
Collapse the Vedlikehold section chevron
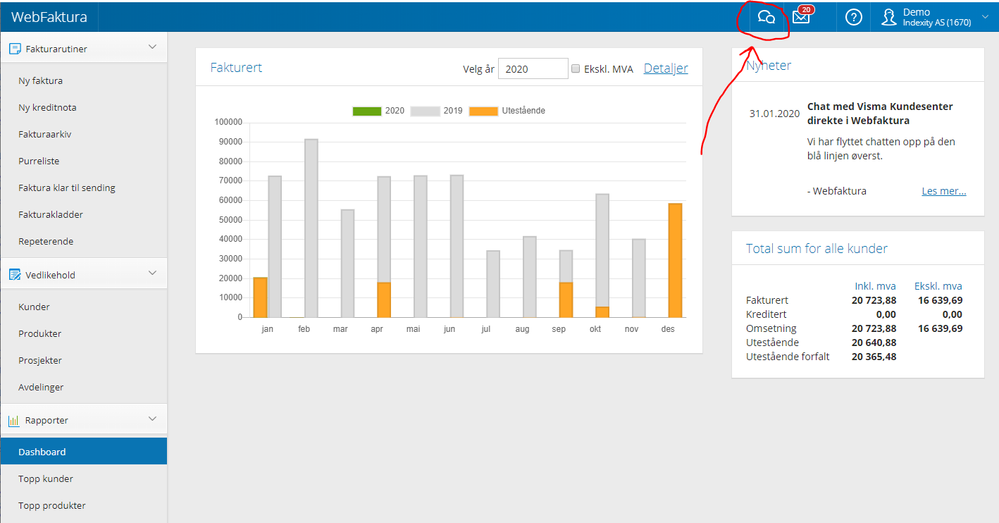pos(152,273)
